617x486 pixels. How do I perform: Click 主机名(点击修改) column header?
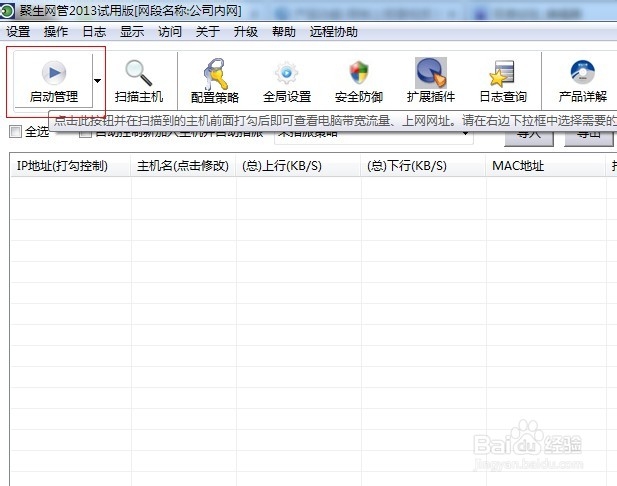(x=183, y=166)
